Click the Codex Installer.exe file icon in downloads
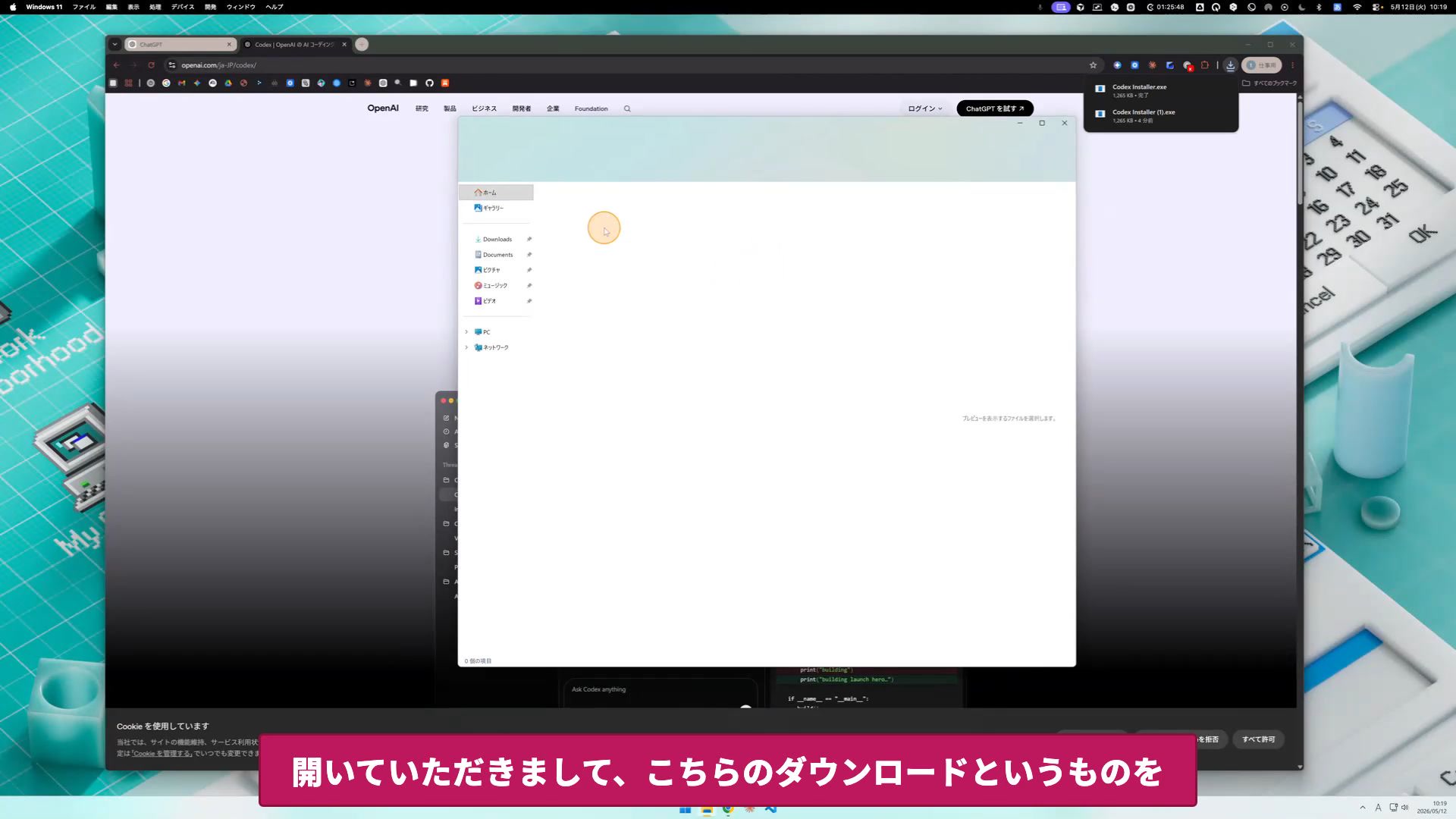This screenshot has width=1456, height=819. click(1100, 89)
